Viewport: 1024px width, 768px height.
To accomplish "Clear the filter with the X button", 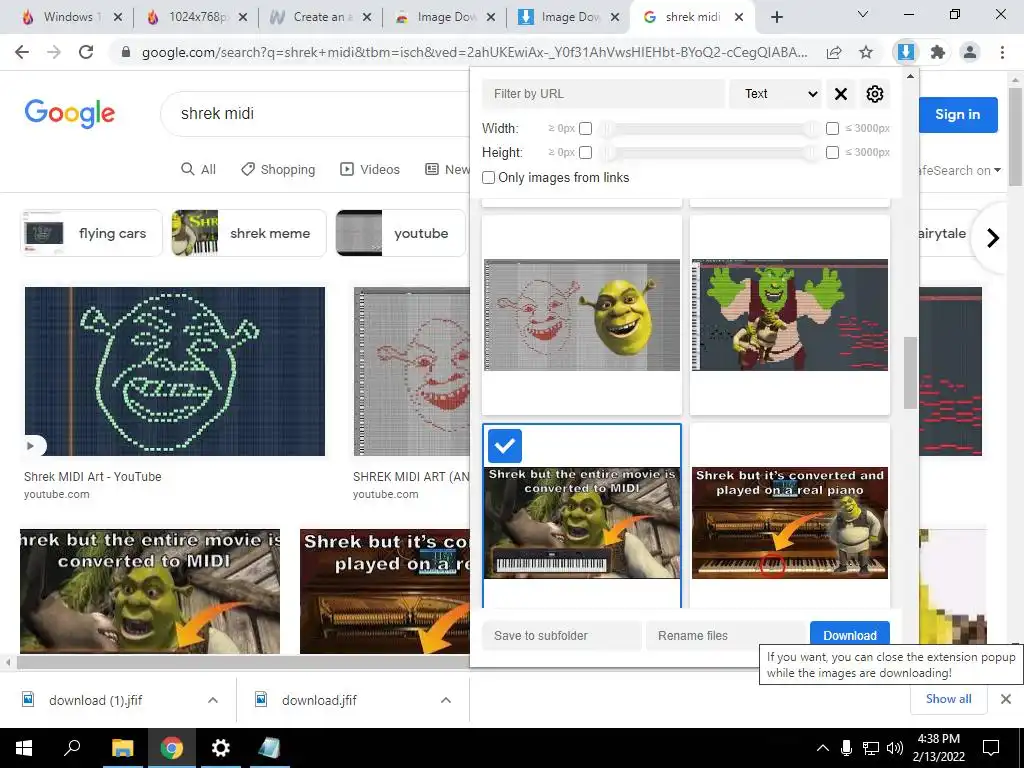I will click(841, 94).
